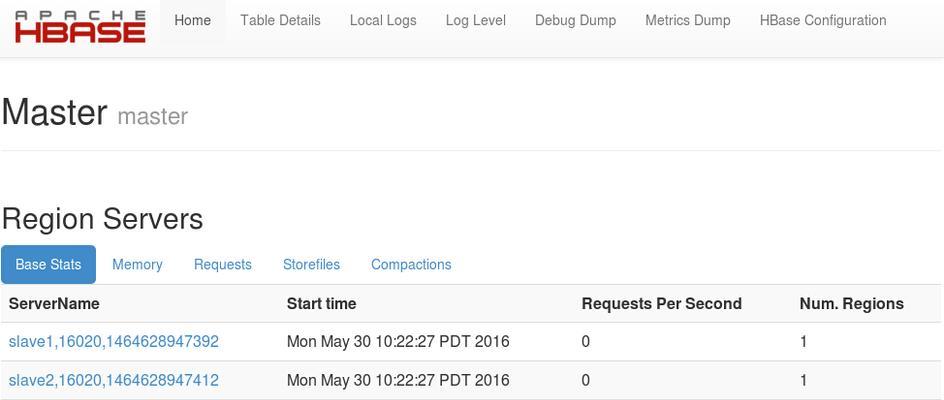The height and width of the screenshot is (400, 944).
Task: Open the Compactions tab
Action: click(411, 264)
